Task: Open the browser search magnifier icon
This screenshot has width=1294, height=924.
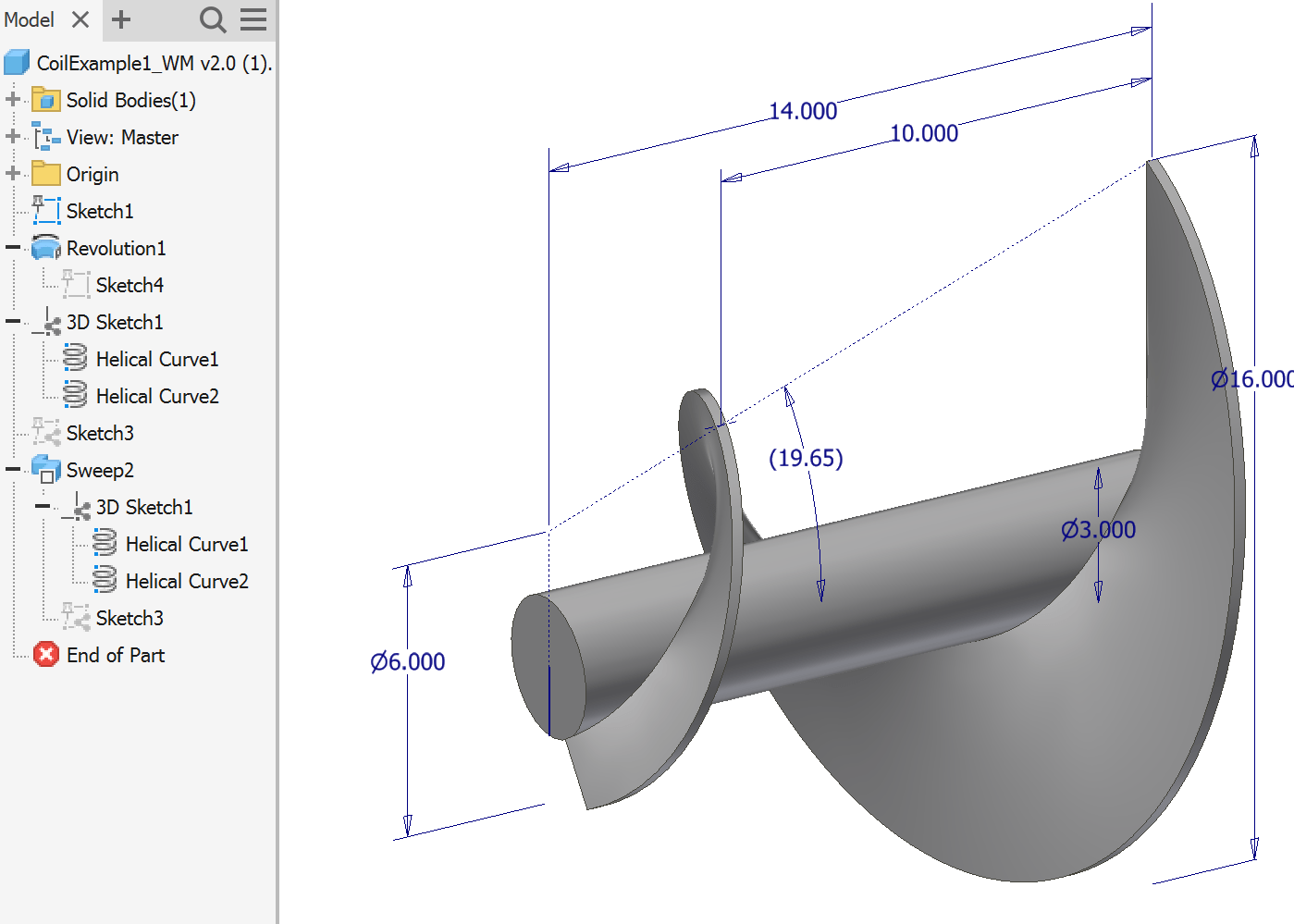Action: click(x=212, y=19)
